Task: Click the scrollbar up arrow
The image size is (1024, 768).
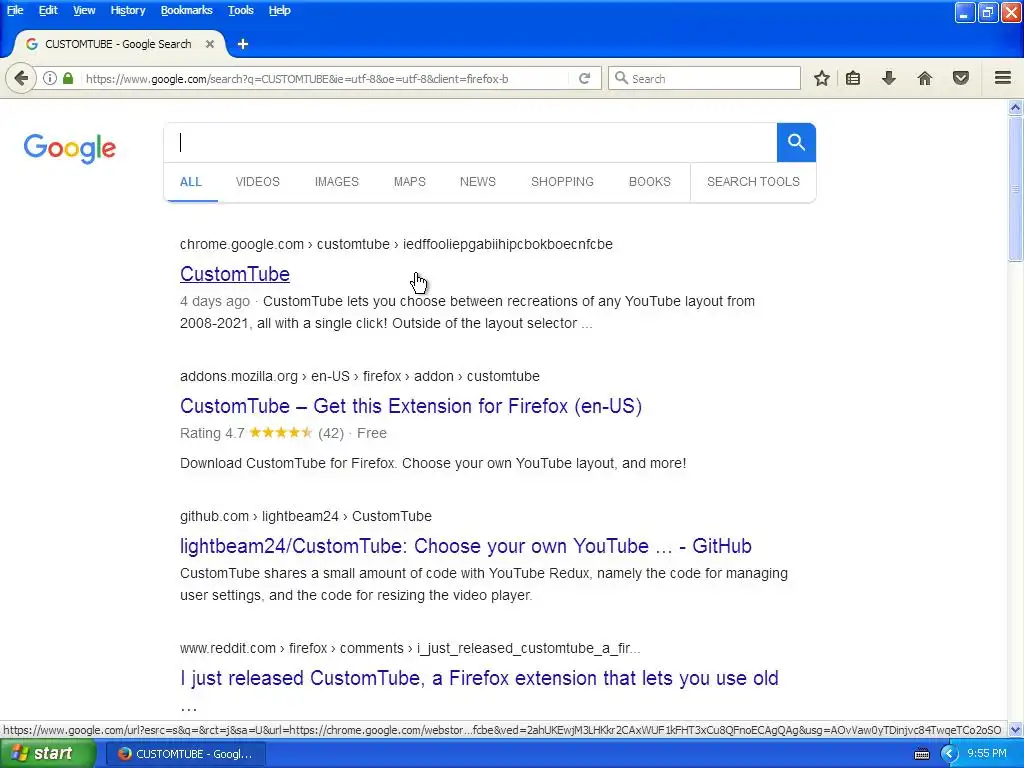Action: (1015, 108)
